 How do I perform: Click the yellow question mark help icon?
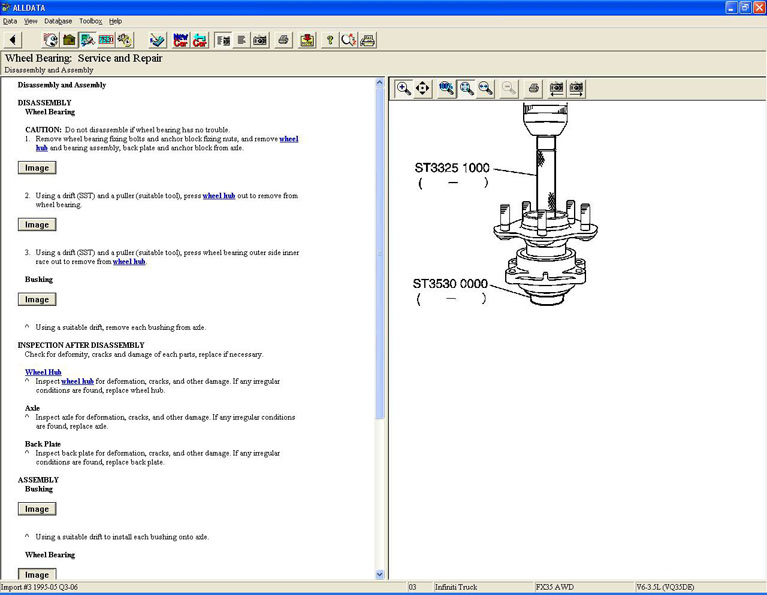point(330,40)
